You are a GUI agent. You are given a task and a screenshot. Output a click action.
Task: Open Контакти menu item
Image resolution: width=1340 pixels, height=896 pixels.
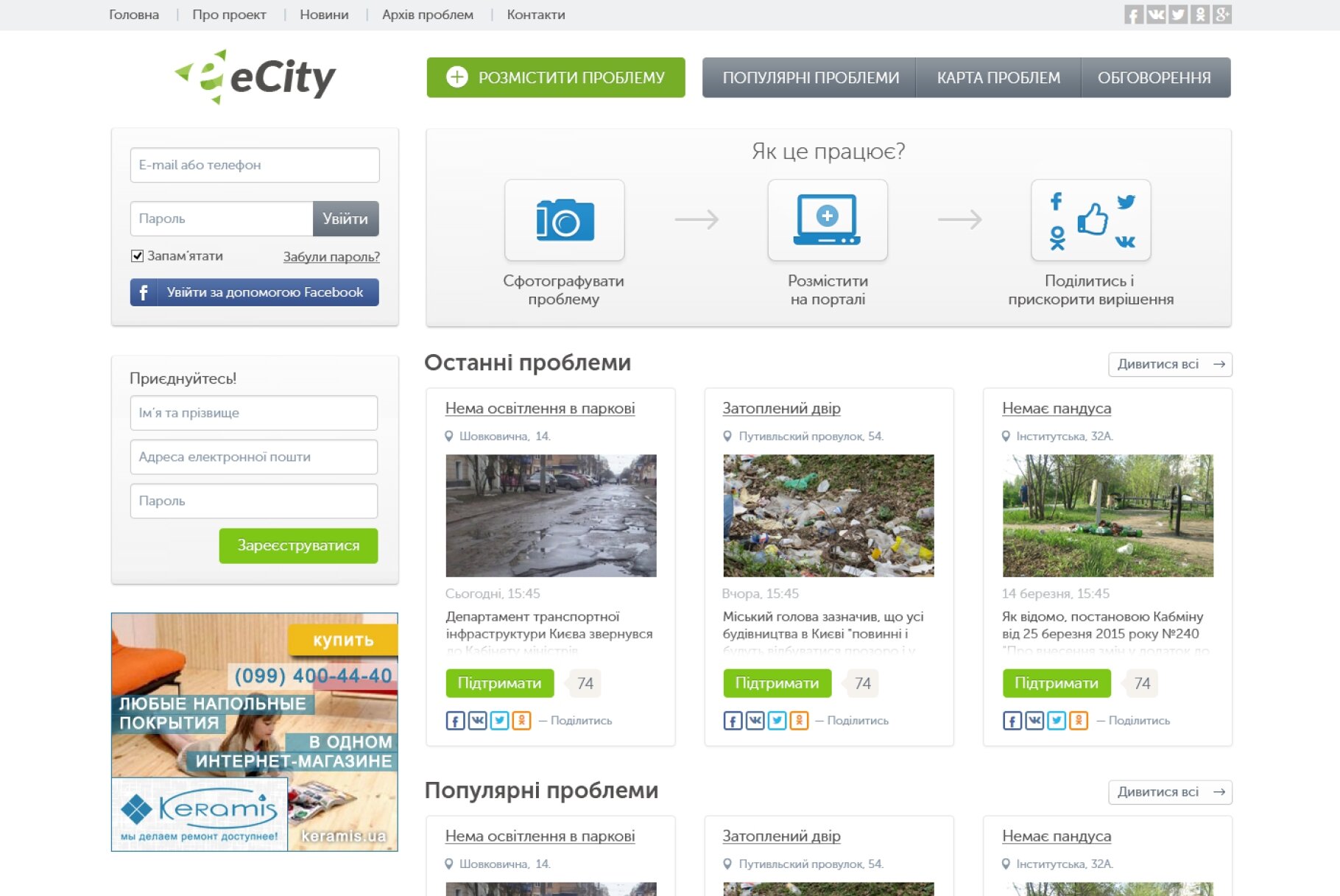point(536,15)
